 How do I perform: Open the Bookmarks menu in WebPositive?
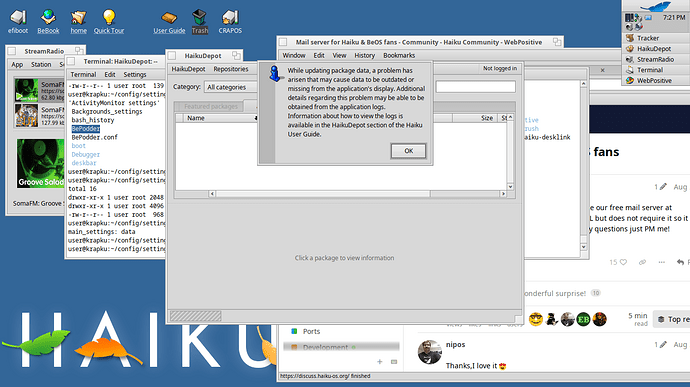(x=399, y=55)
